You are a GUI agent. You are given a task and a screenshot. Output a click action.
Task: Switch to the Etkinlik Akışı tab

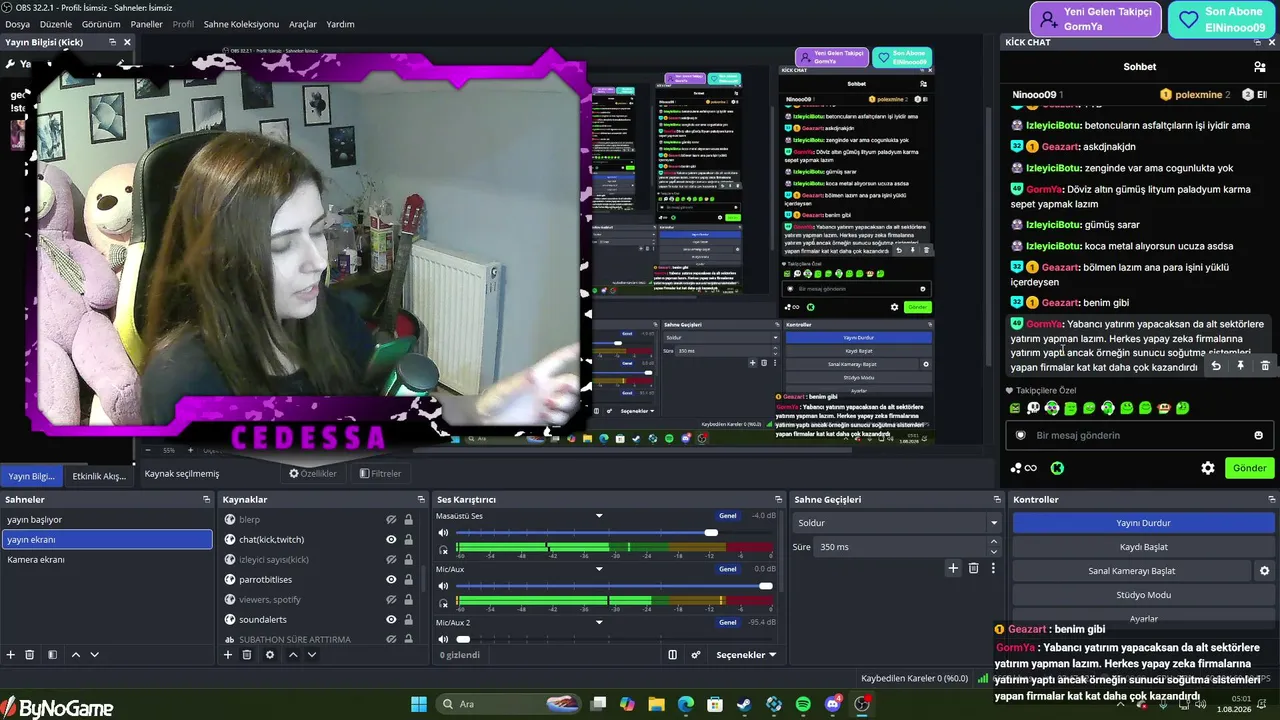coord(99,476)
